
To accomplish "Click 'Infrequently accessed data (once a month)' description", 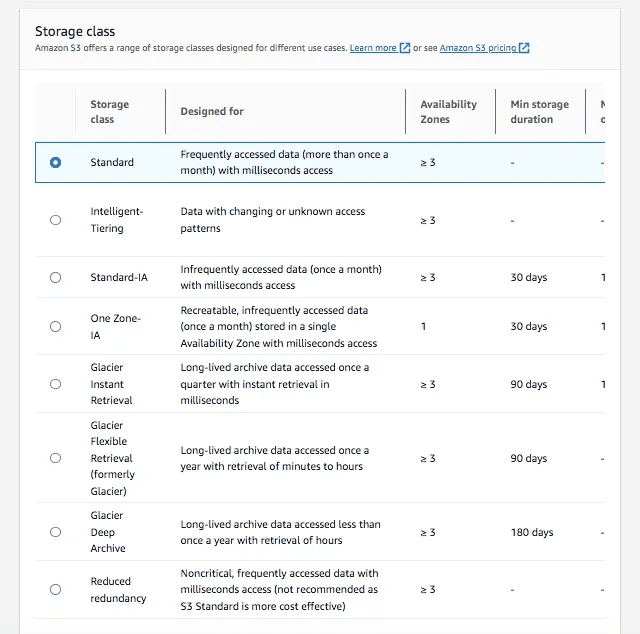I will click(281, 277).
